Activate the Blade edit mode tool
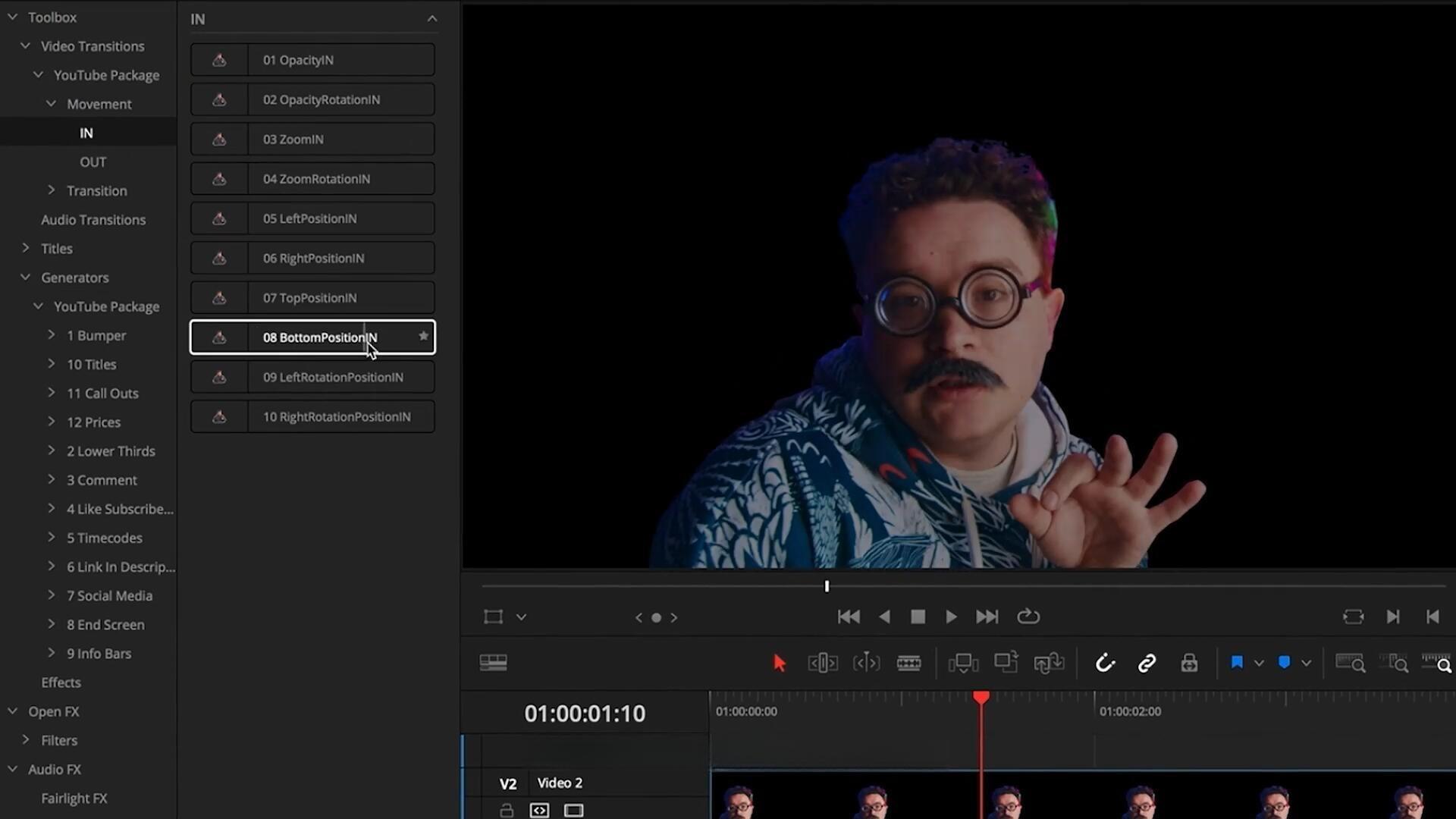The image size is (1456, 819). click(908, 664)
